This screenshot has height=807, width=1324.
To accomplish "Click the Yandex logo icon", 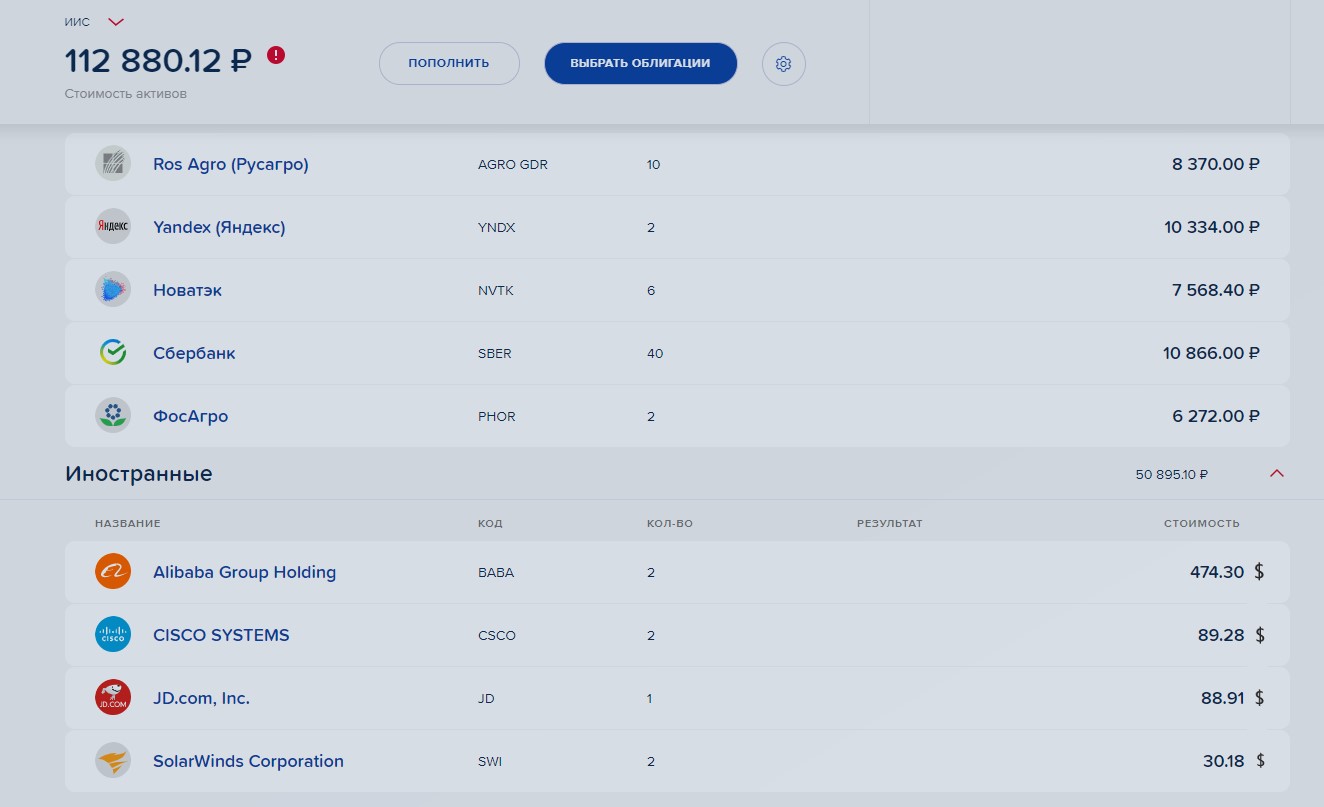I will [113, 227].
